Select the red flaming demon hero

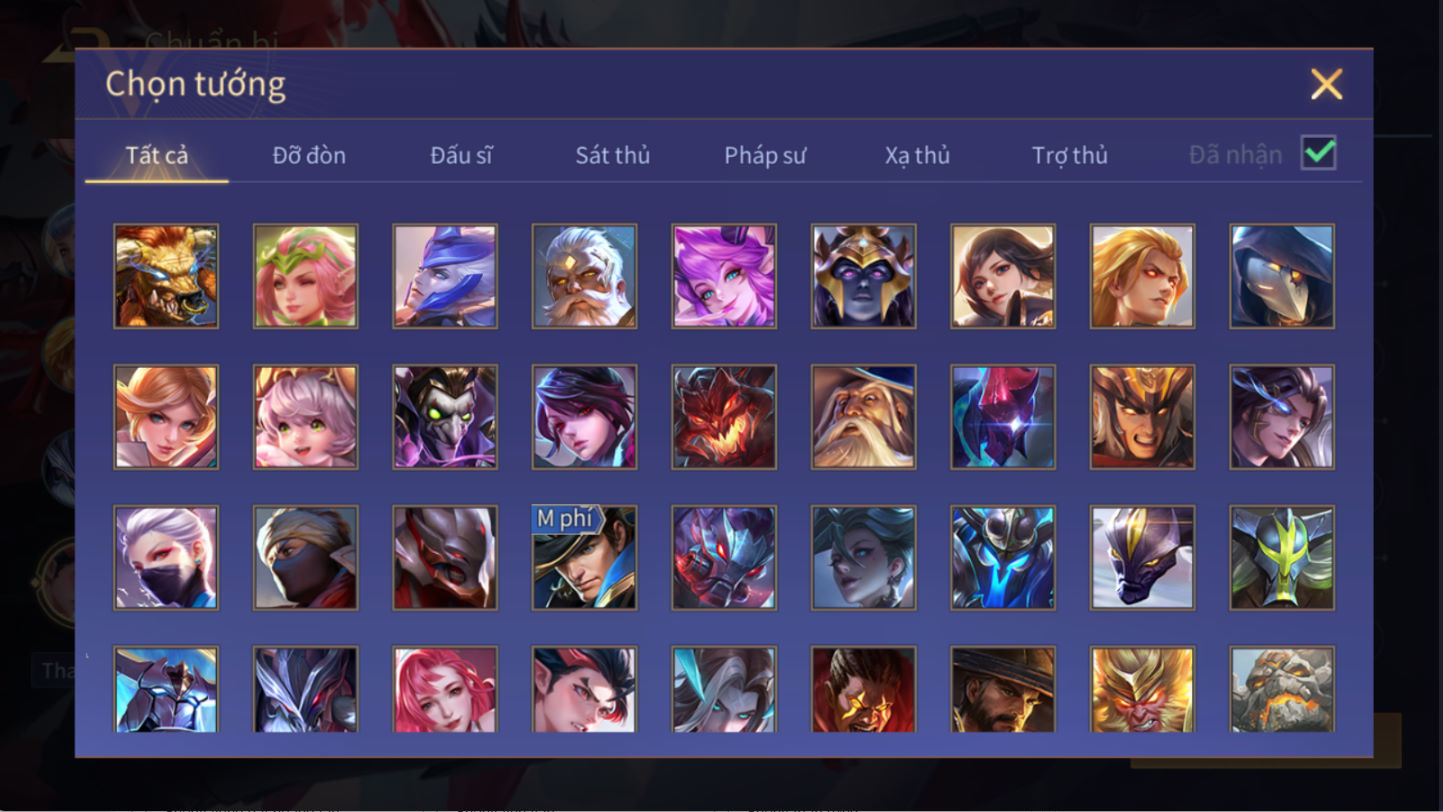tap(724, 417)
